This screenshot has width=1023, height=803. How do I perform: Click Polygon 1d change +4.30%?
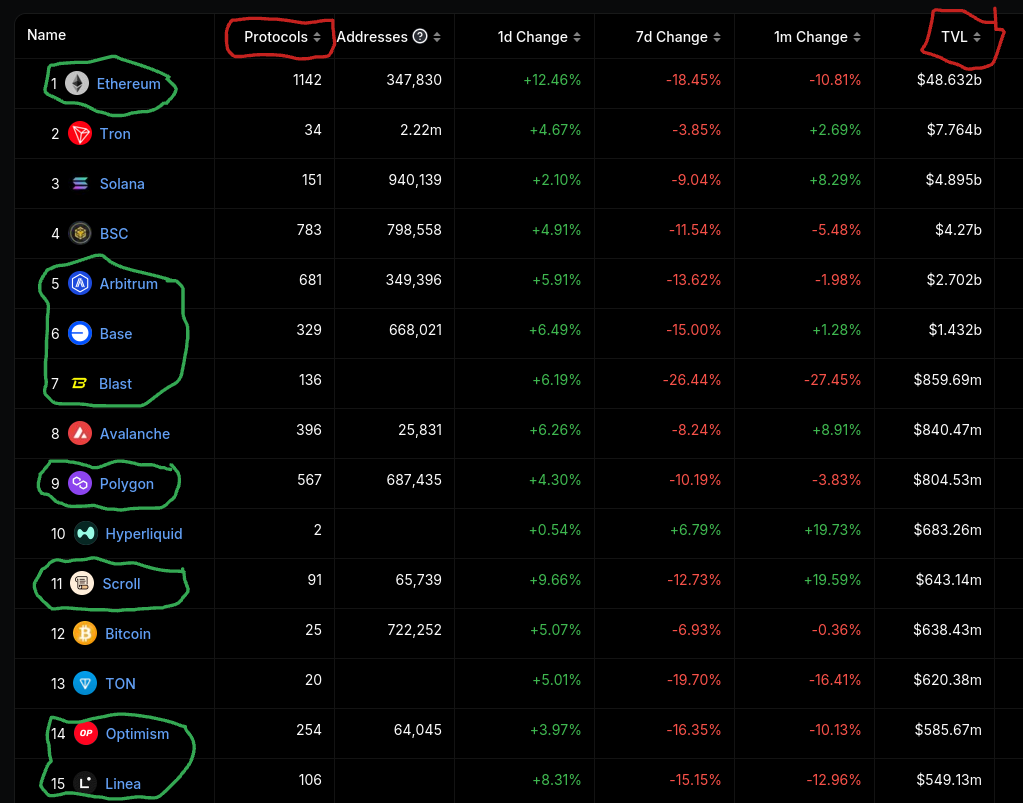pyautogui.click(x=557, y=479)
